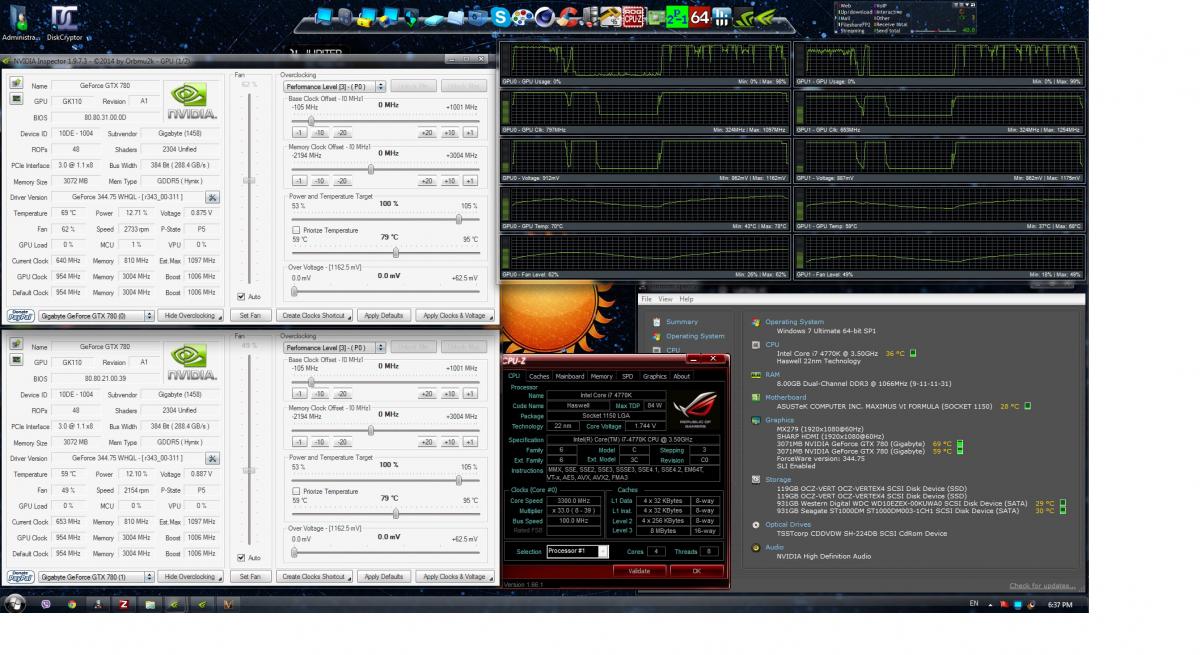Click the rightmost NVIDIA dock icon
Screen dimensions: 1200x655
pyautogui.click(x=767, y=18)
